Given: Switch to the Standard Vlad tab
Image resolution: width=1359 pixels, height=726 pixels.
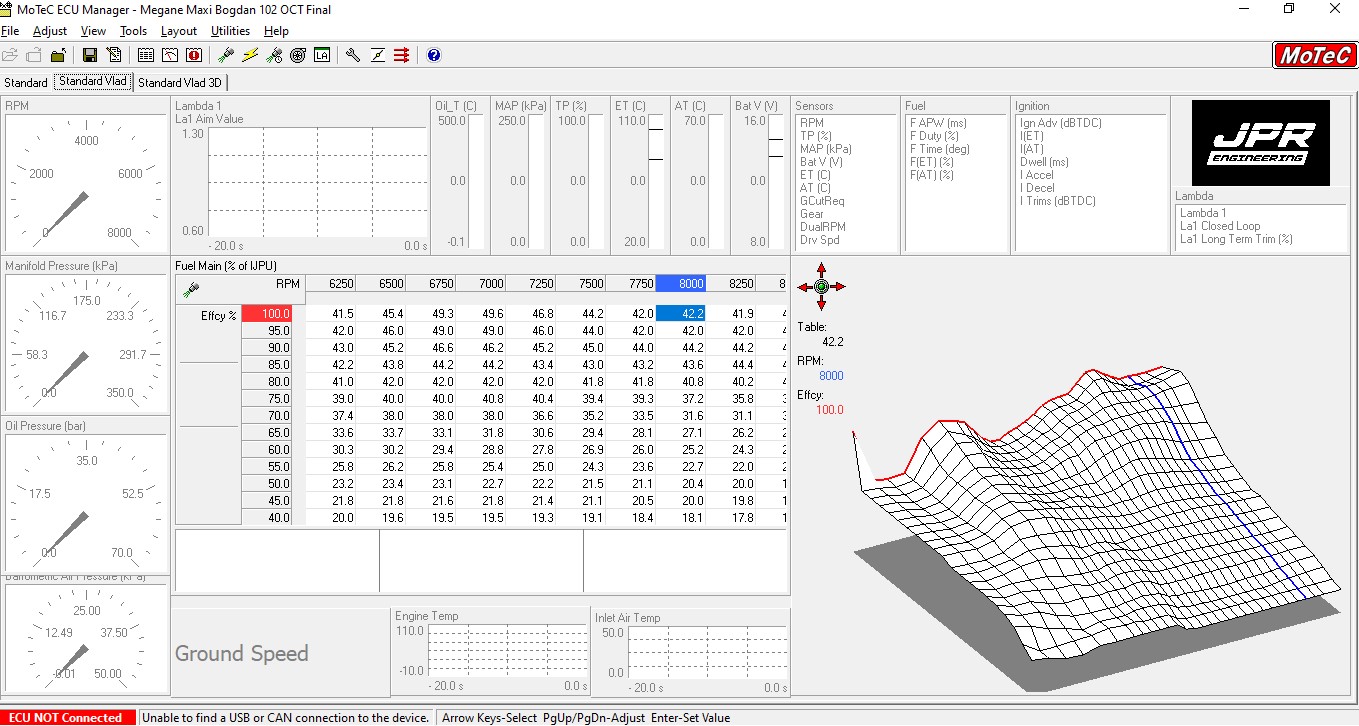Looking at the screenshot, I should tap(93, 82).
